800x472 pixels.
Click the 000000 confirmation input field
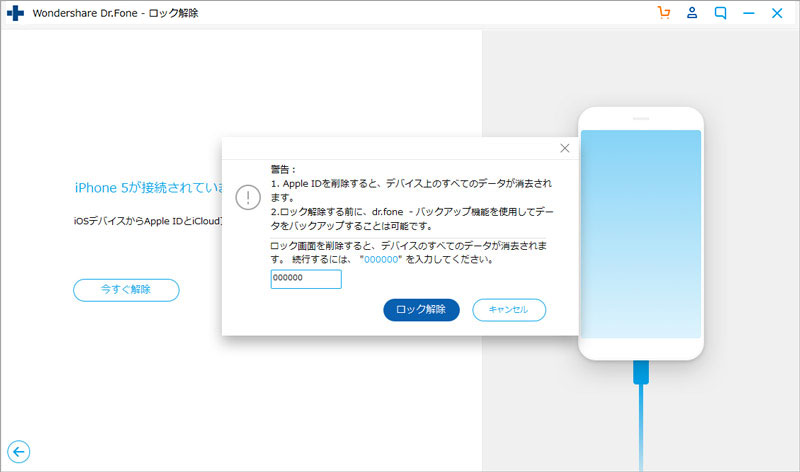coord(306,279)
